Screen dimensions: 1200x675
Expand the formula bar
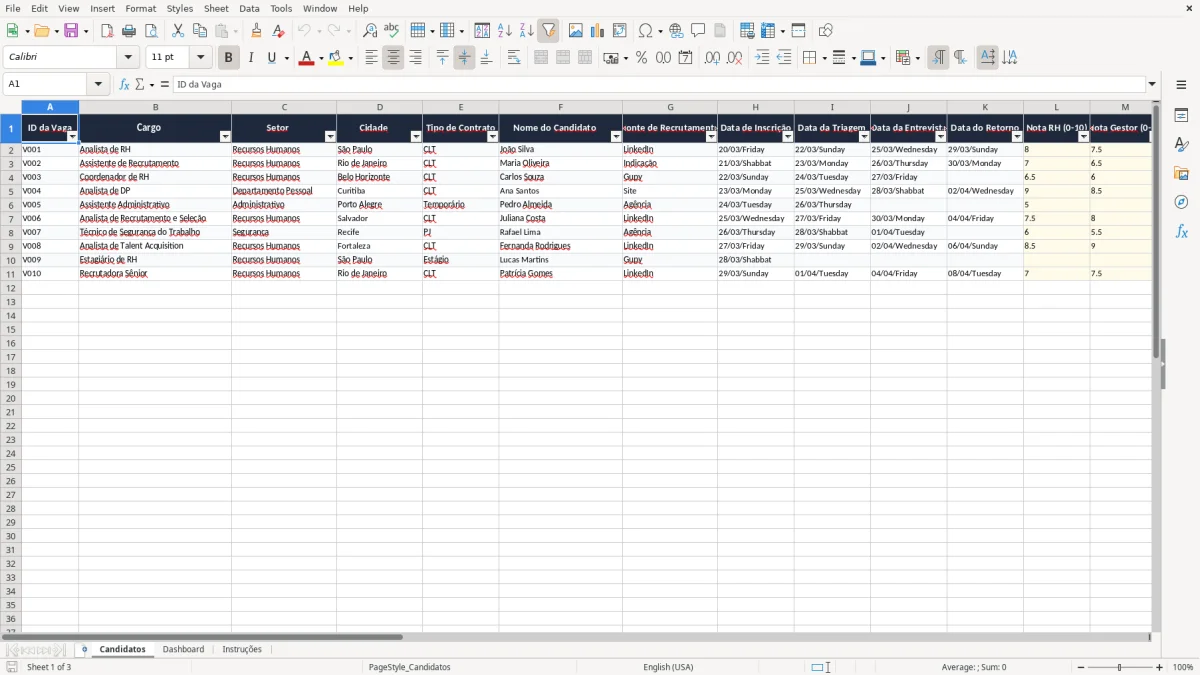pyautogui.click(x=1152, y=84)
